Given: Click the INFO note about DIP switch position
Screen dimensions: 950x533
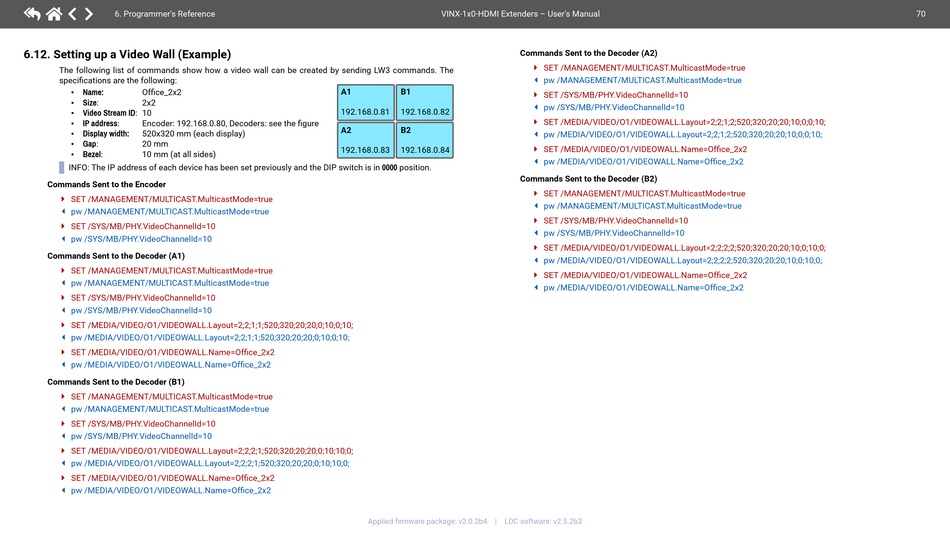Looking at the screenshot, I should (250, 168).
